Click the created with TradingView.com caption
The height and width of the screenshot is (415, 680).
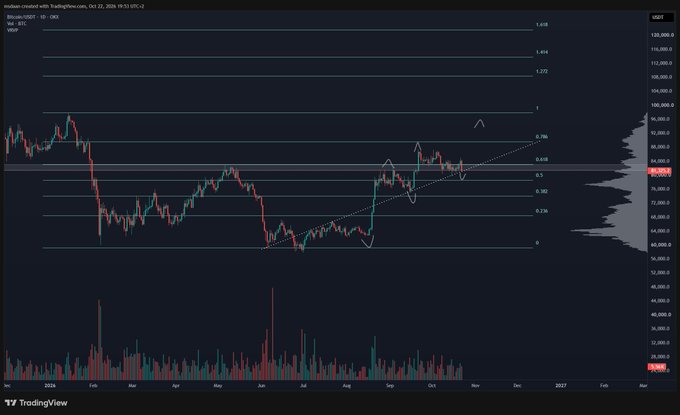coord(74,6)
